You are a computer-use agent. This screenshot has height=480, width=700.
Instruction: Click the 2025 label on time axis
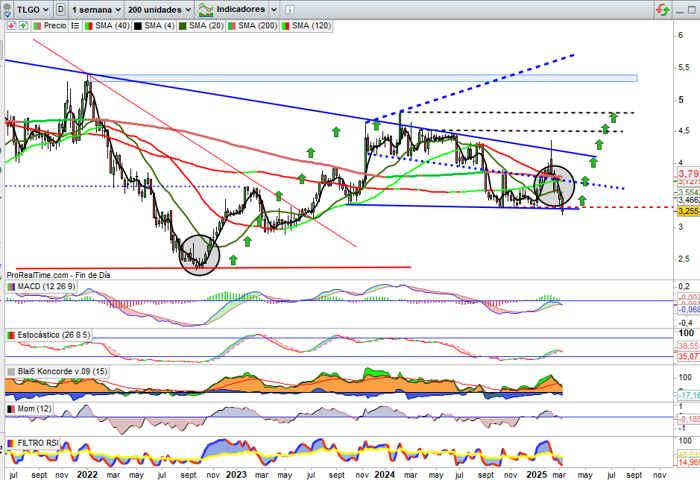click(537, 474)
